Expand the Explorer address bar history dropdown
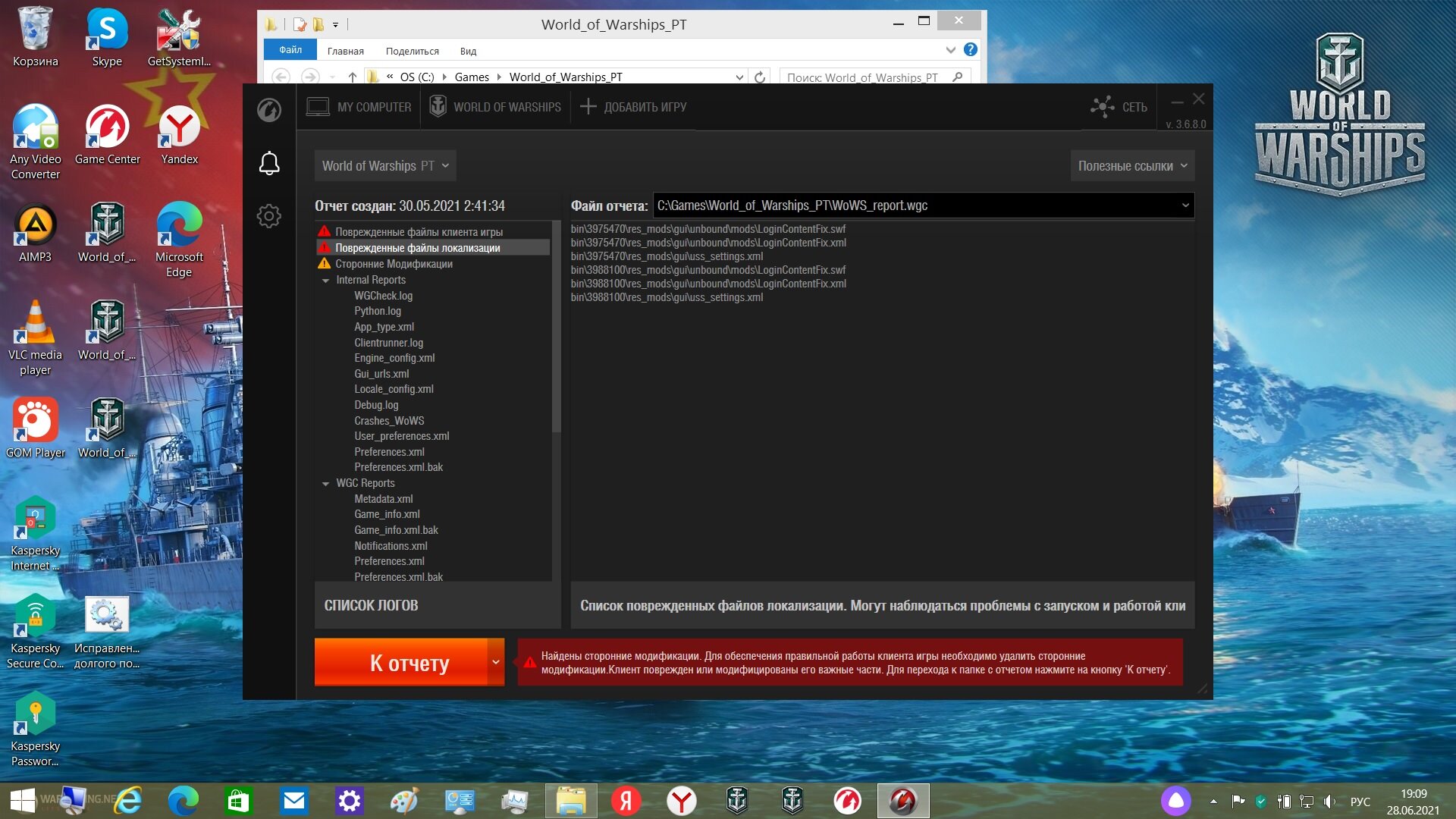 point(739,77)
